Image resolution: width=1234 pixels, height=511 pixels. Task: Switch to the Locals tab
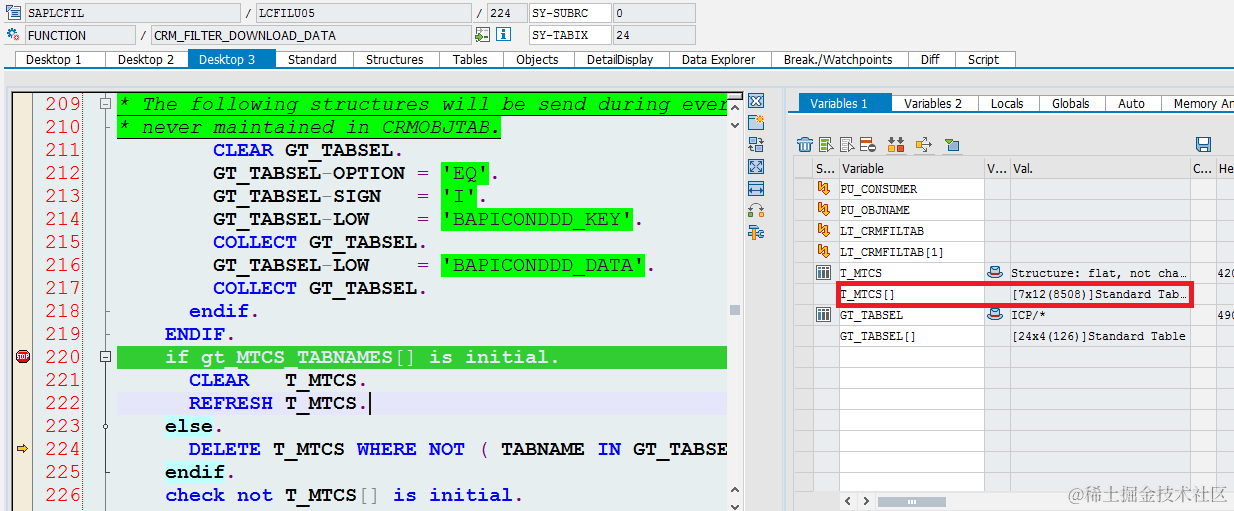point(1007,103)
